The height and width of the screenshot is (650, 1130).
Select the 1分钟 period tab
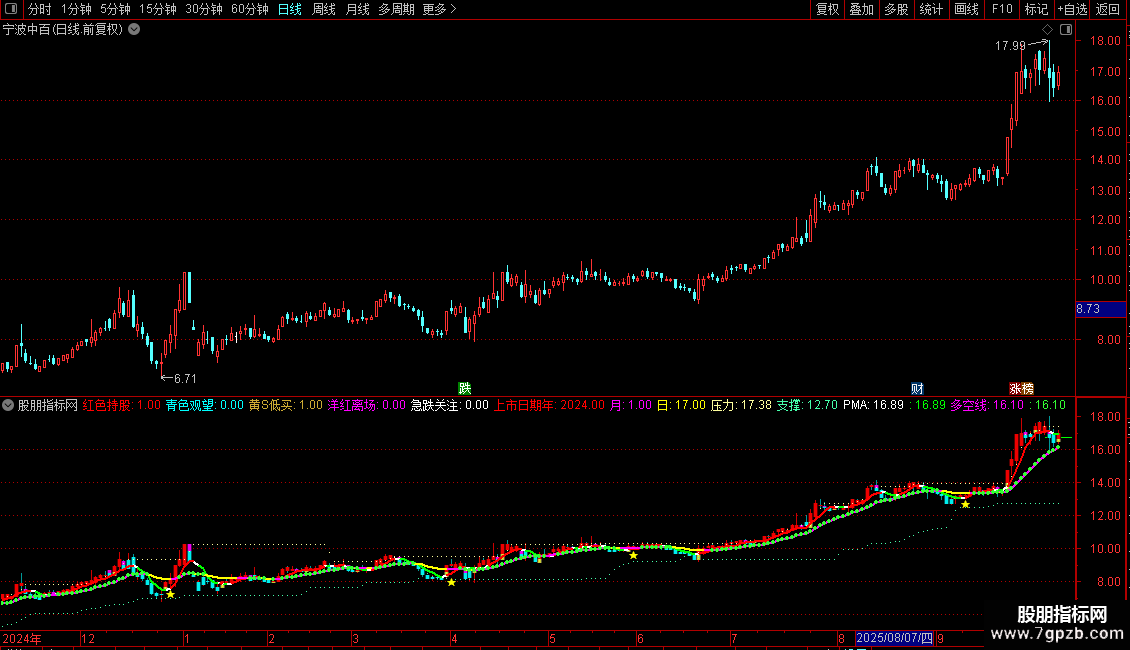76,9
